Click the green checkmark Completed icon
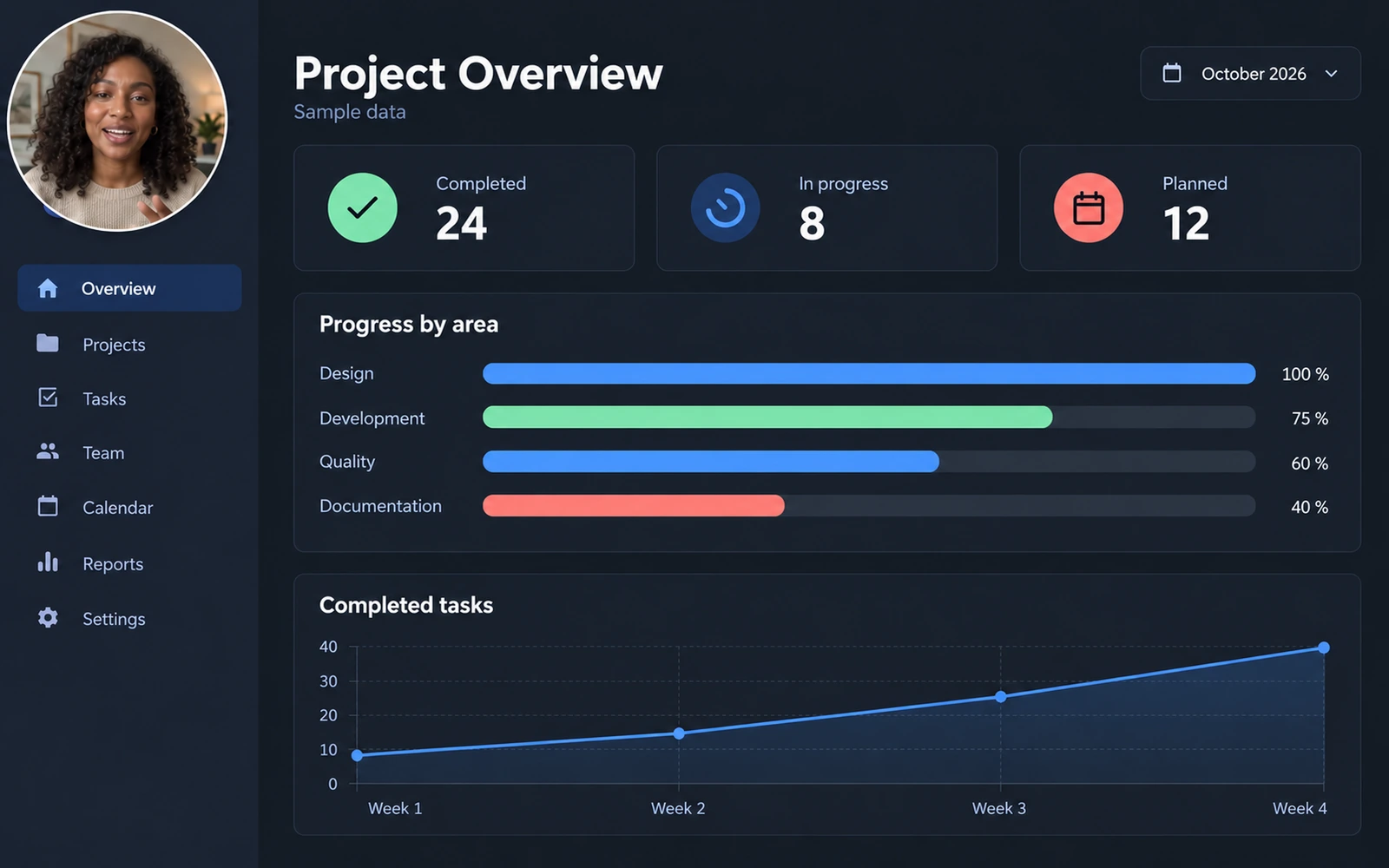 coord(363,207)
